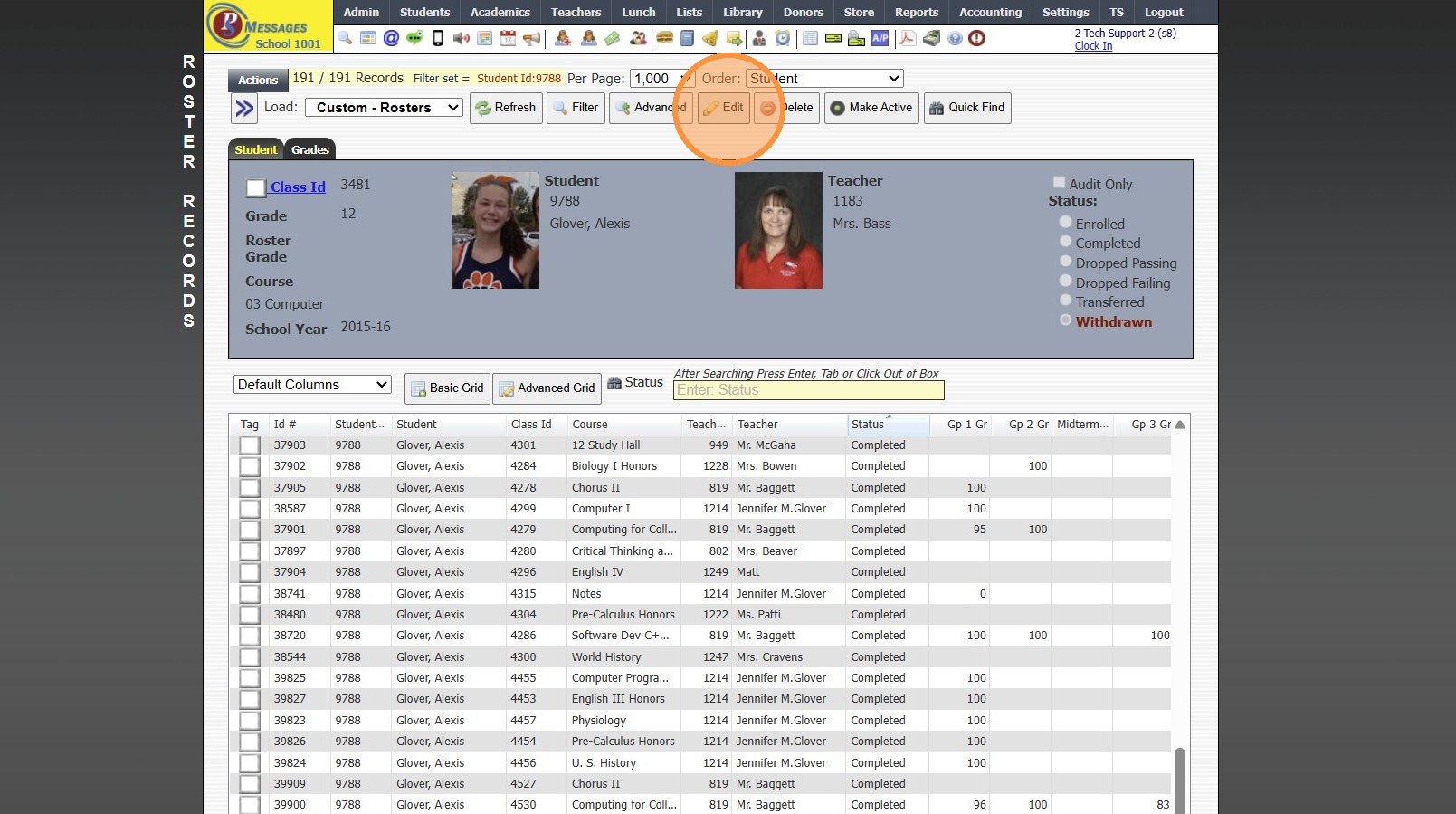This screenshot has height=814, width=1456.
Task: Click the mobile phone icon in toolbar
Action: 438,38
